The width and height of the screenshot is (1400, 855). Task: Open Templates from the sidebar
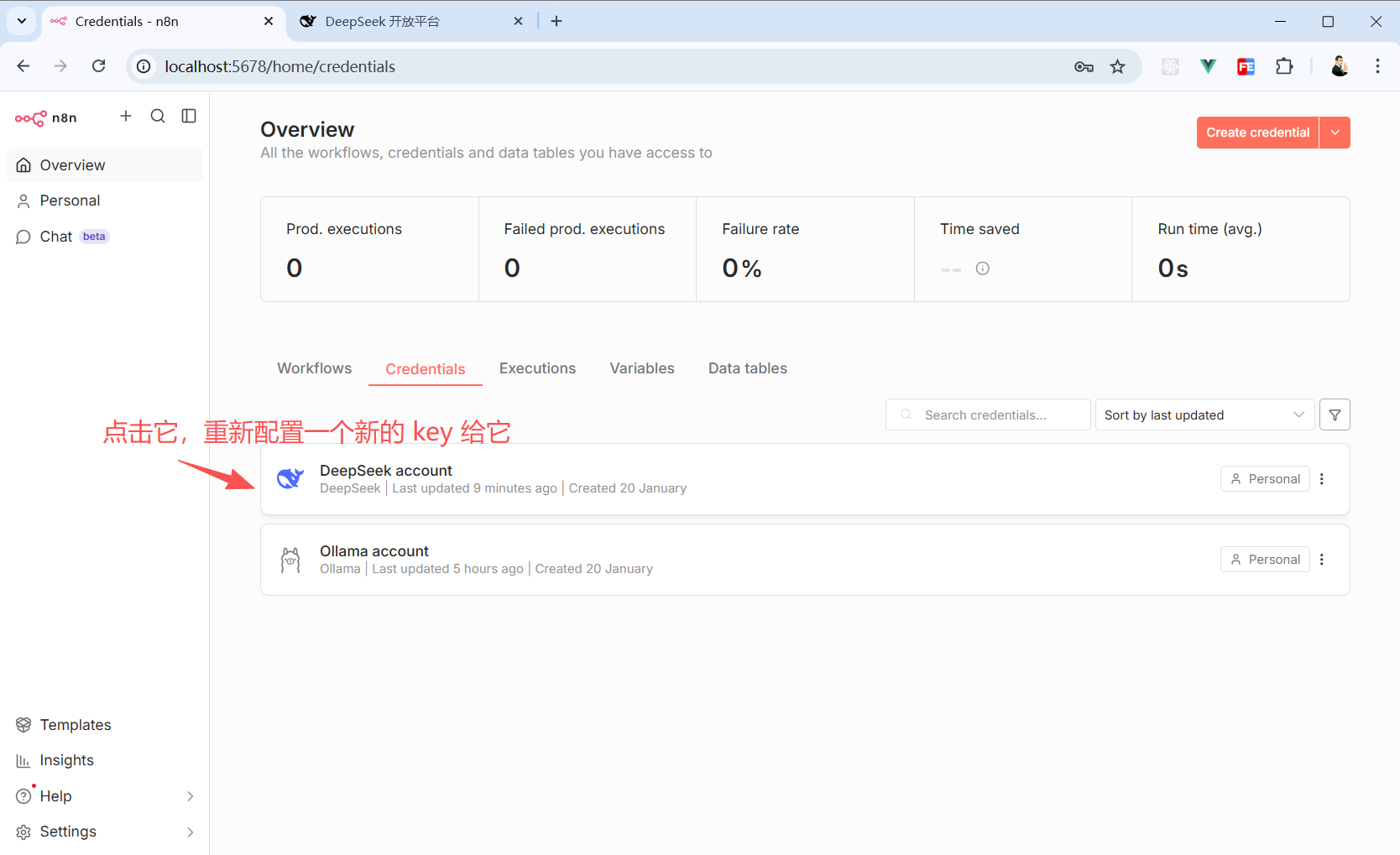tap(76, 725)
